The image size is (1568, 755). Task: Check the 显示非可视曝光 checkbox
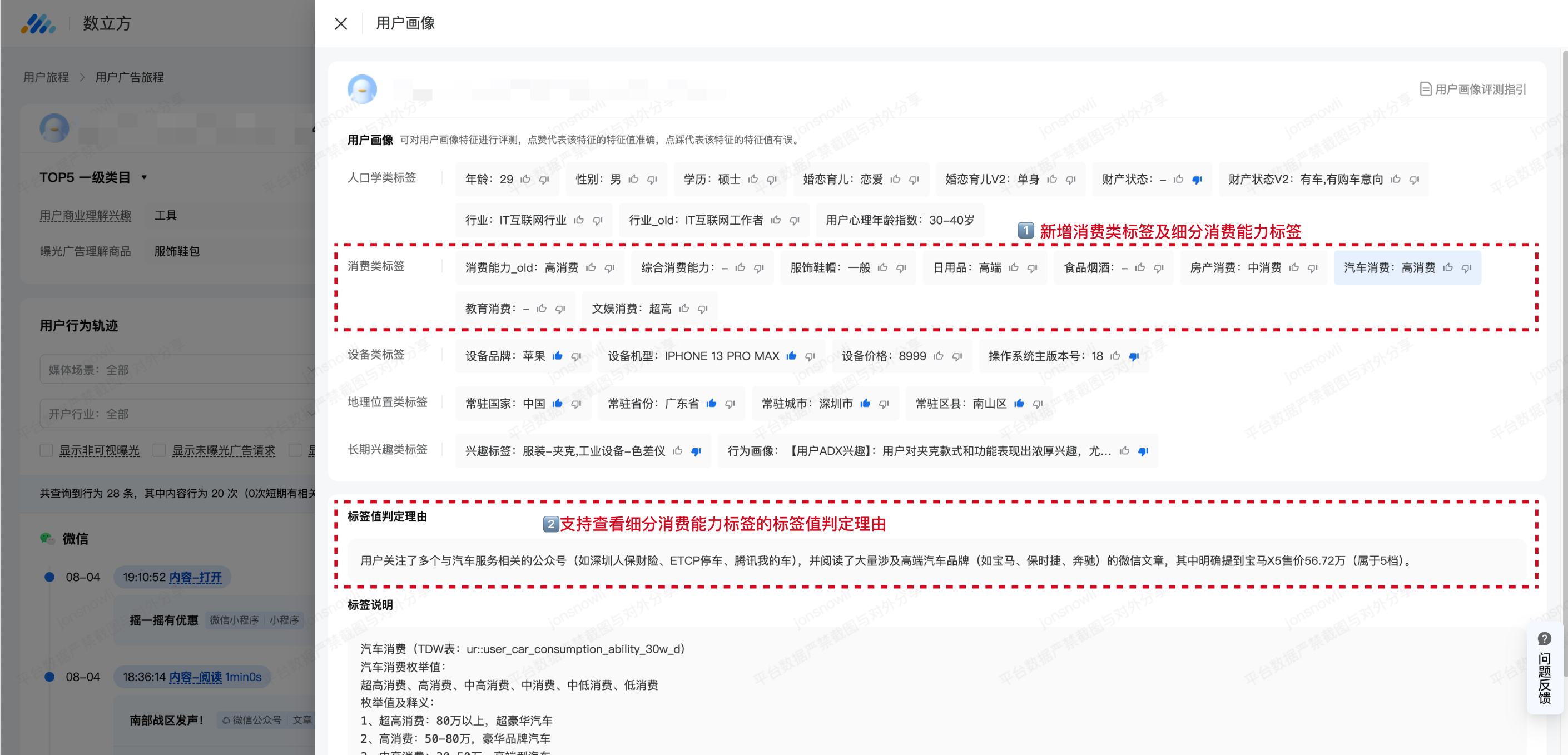[x=46, y=450]
